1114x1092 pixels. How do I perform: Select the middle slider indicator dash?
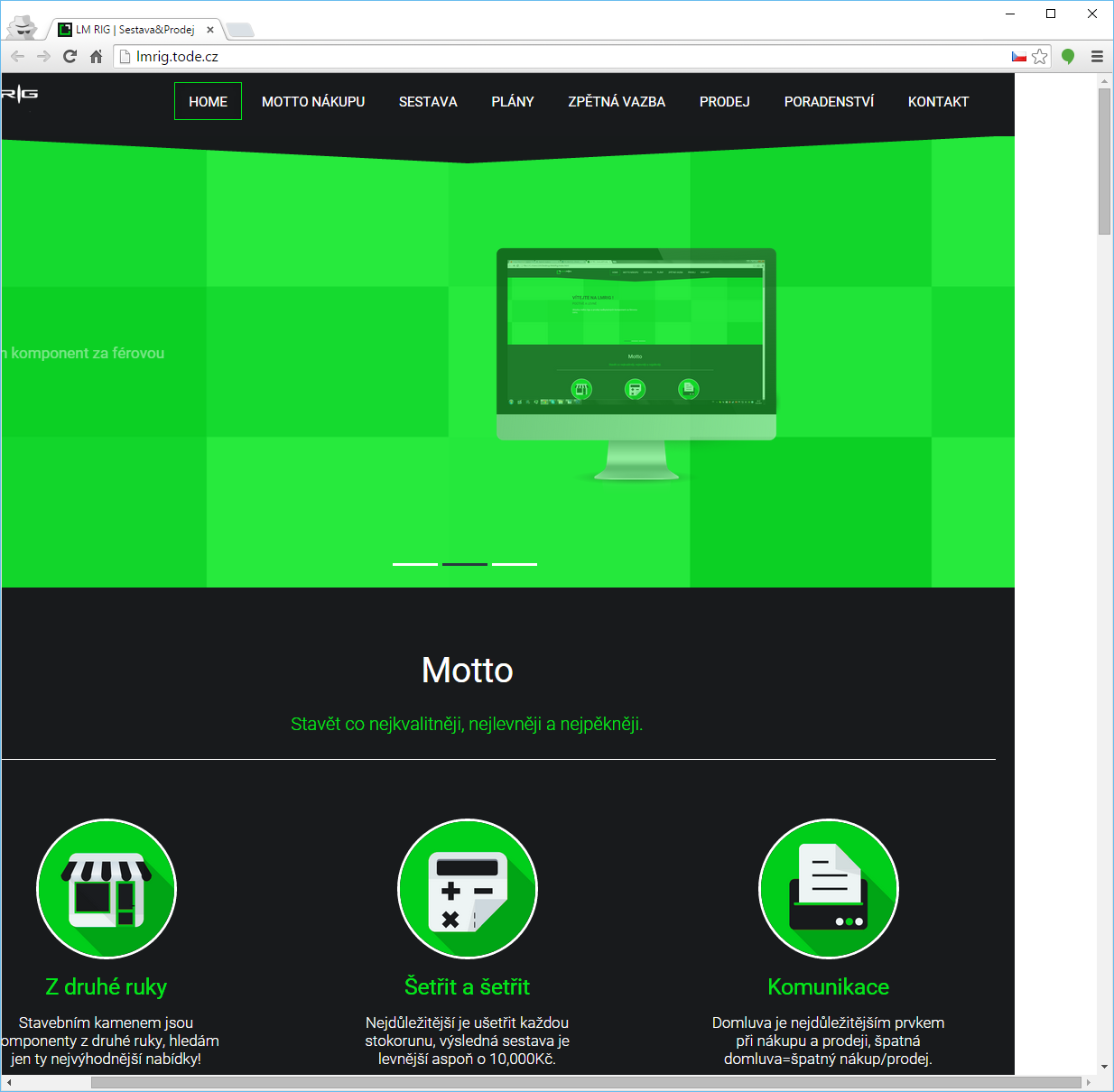pos(465,564)
